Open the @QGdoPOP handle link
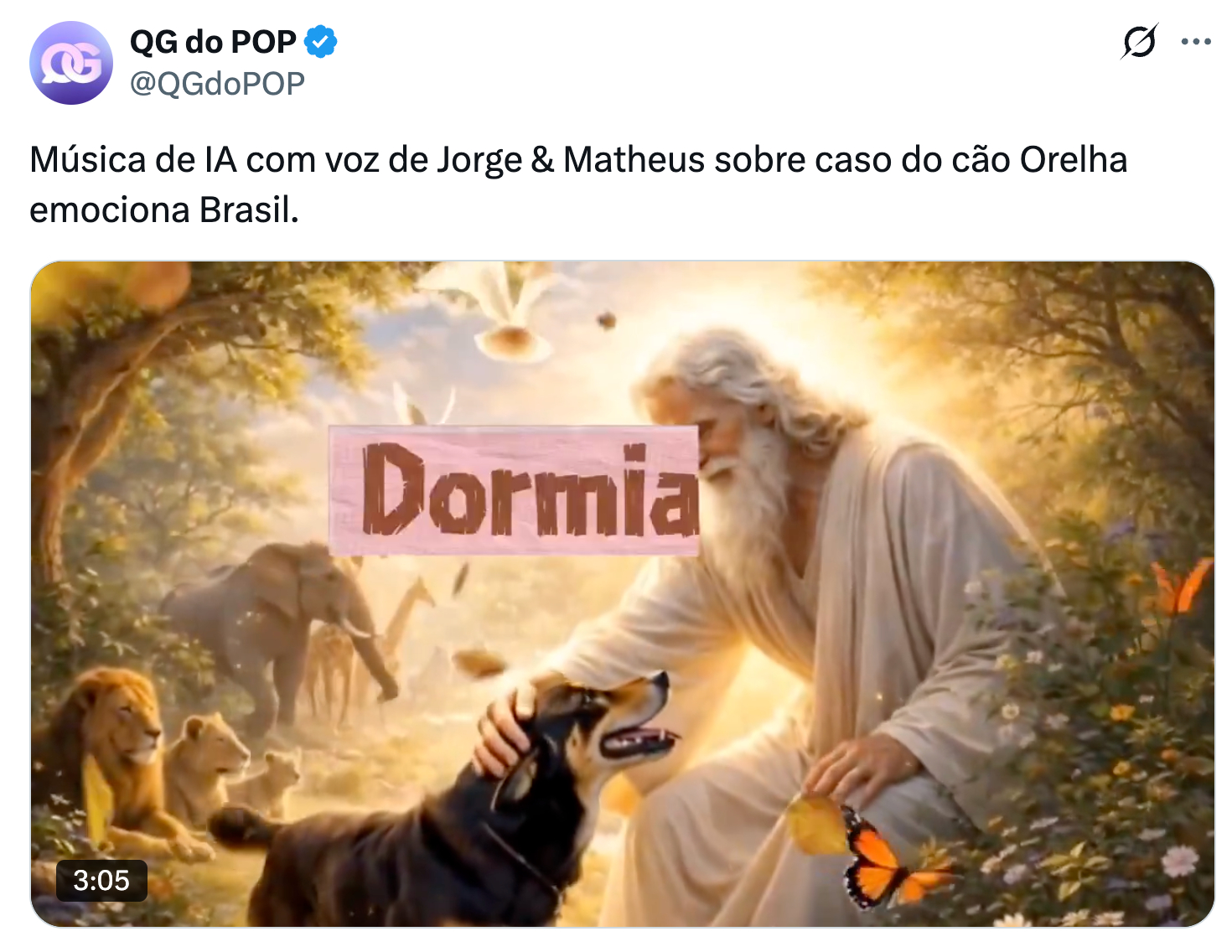This screenshot has height=952, width=1232. [x=217, y=84]
